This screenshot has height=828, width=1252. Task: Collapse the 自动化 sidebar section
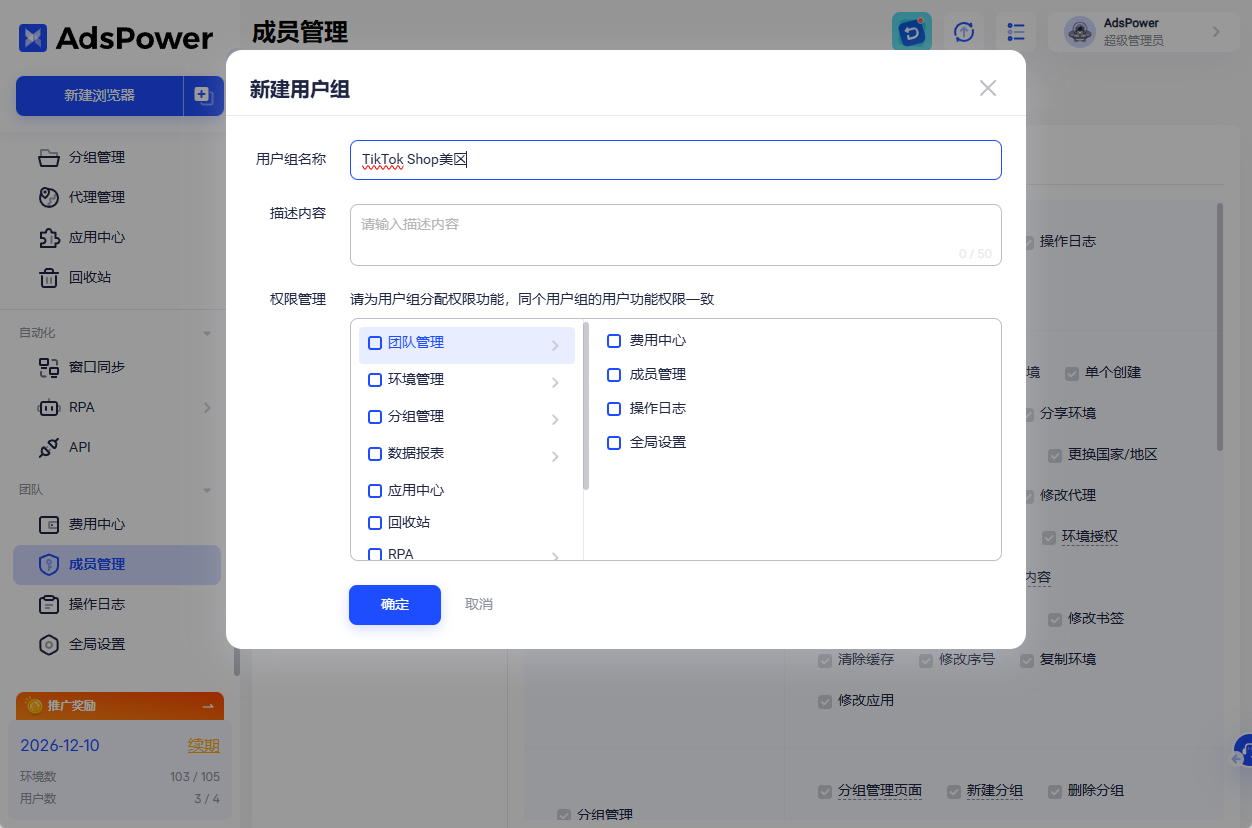pyautogui.click(x=208, y=333)
